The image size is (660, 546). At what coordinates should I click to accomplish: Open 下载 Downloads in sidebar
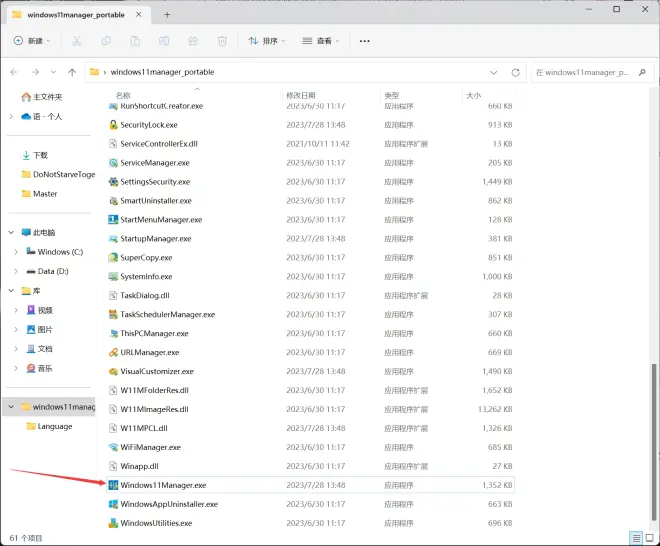tap(35, 155)
